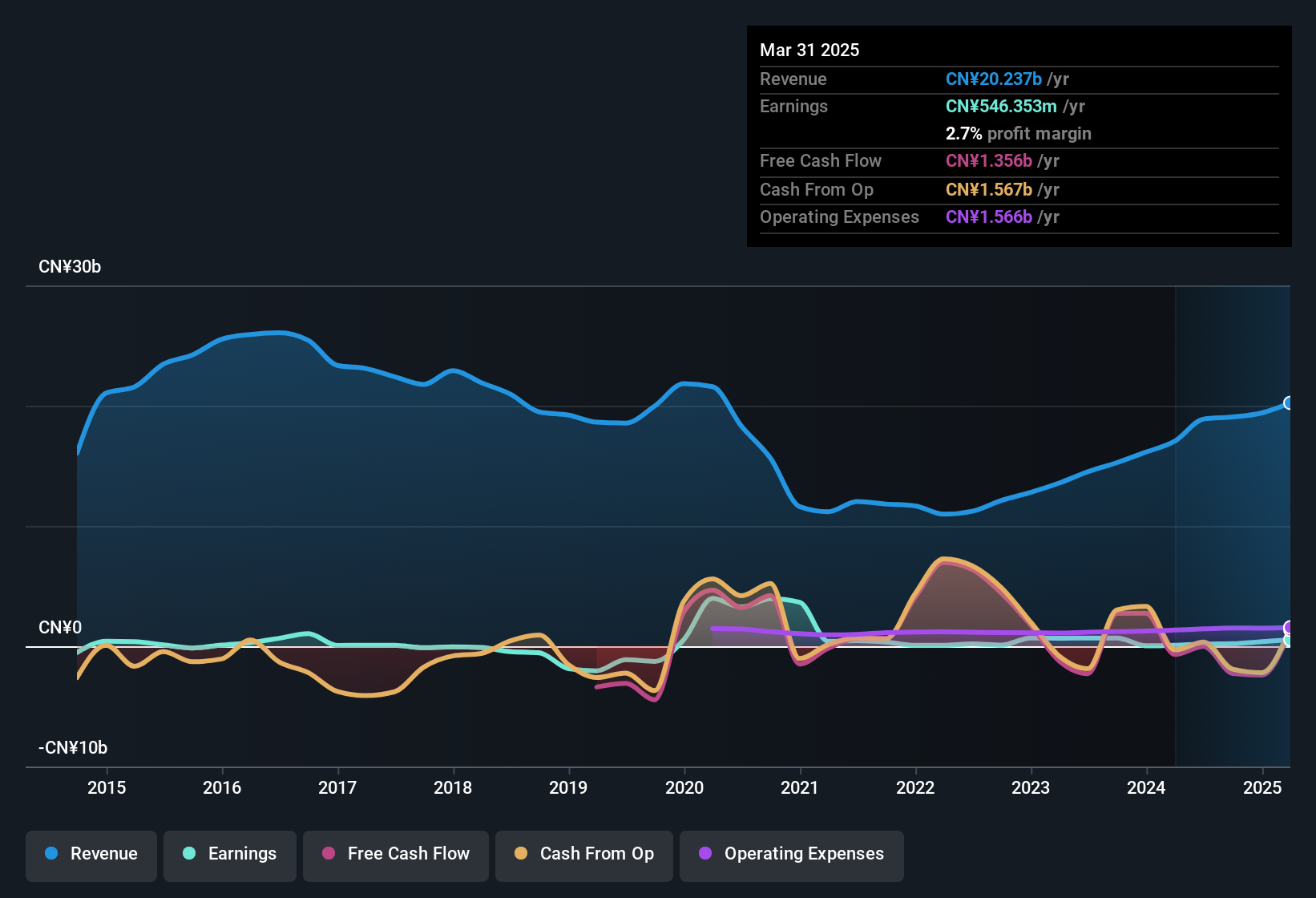Click the Cash From Op tooltip label

point(817,189)
